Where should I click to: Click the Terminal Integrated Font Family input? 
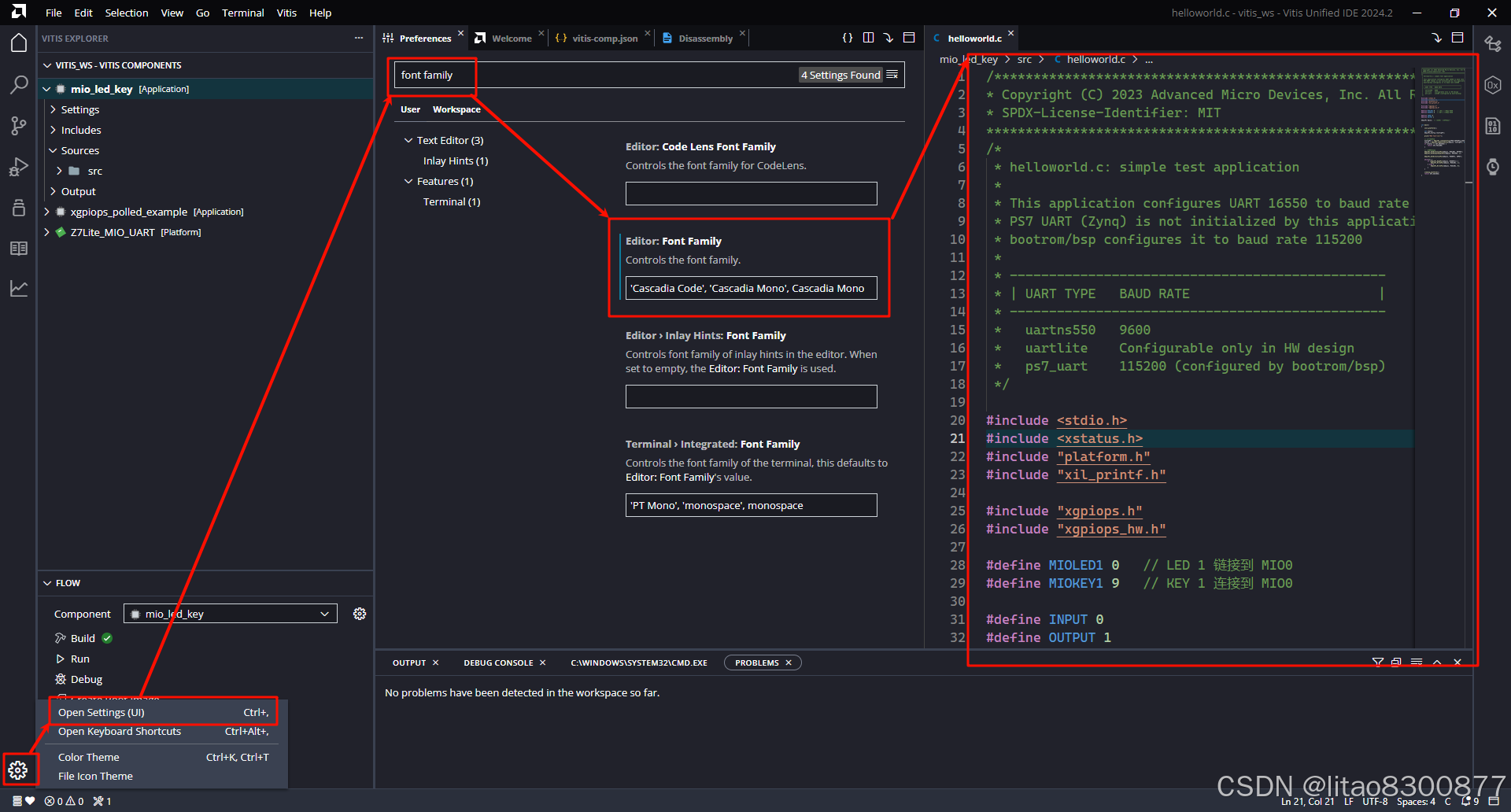coord(751,505)
